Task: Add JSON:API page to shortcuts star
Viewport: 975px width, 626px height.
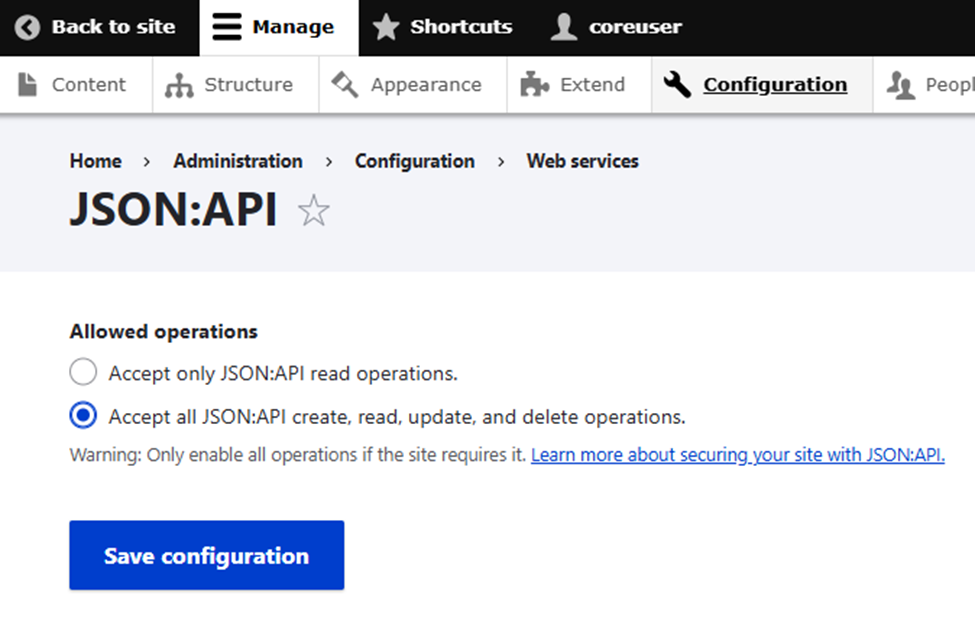Action: [314, 211]
